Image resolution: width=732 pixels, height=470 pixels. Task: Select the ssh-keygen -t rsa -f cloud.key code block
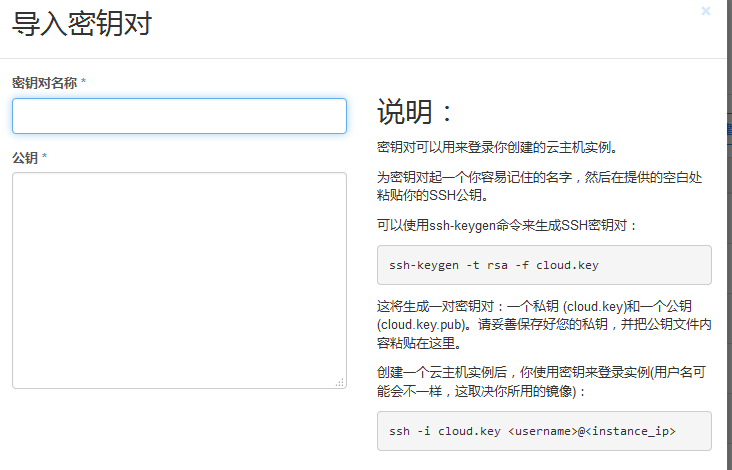click(544, 265)
